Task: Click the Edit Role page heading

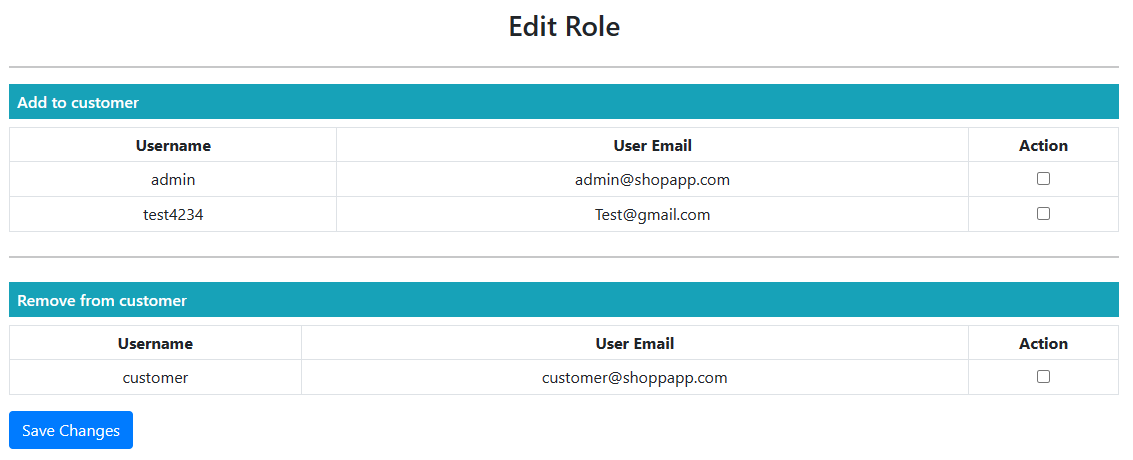Action: pos(564,27)
